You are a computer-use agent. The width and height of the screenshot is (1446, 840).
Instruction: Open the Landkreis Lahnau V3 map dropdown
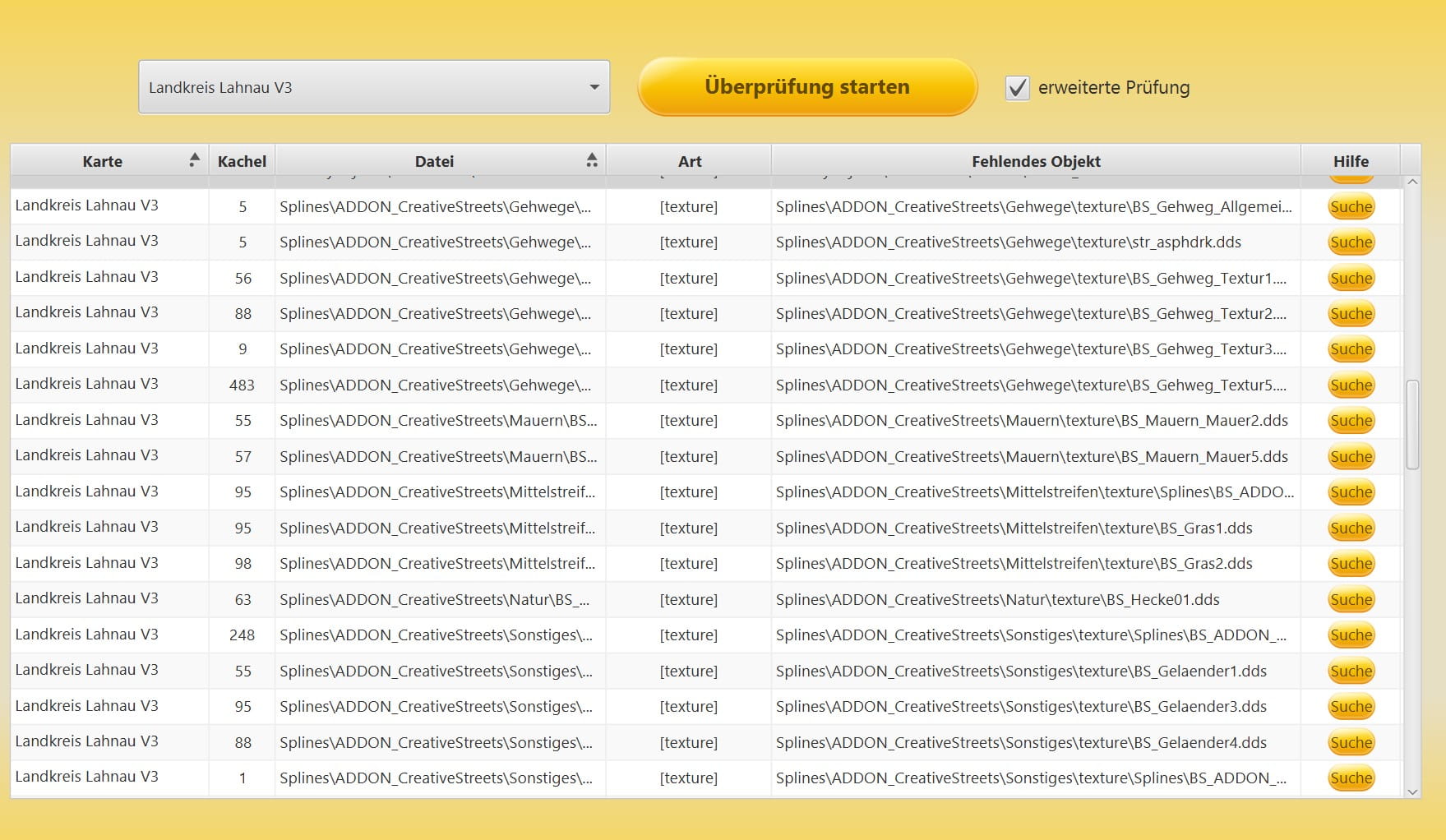coord(374,87)
